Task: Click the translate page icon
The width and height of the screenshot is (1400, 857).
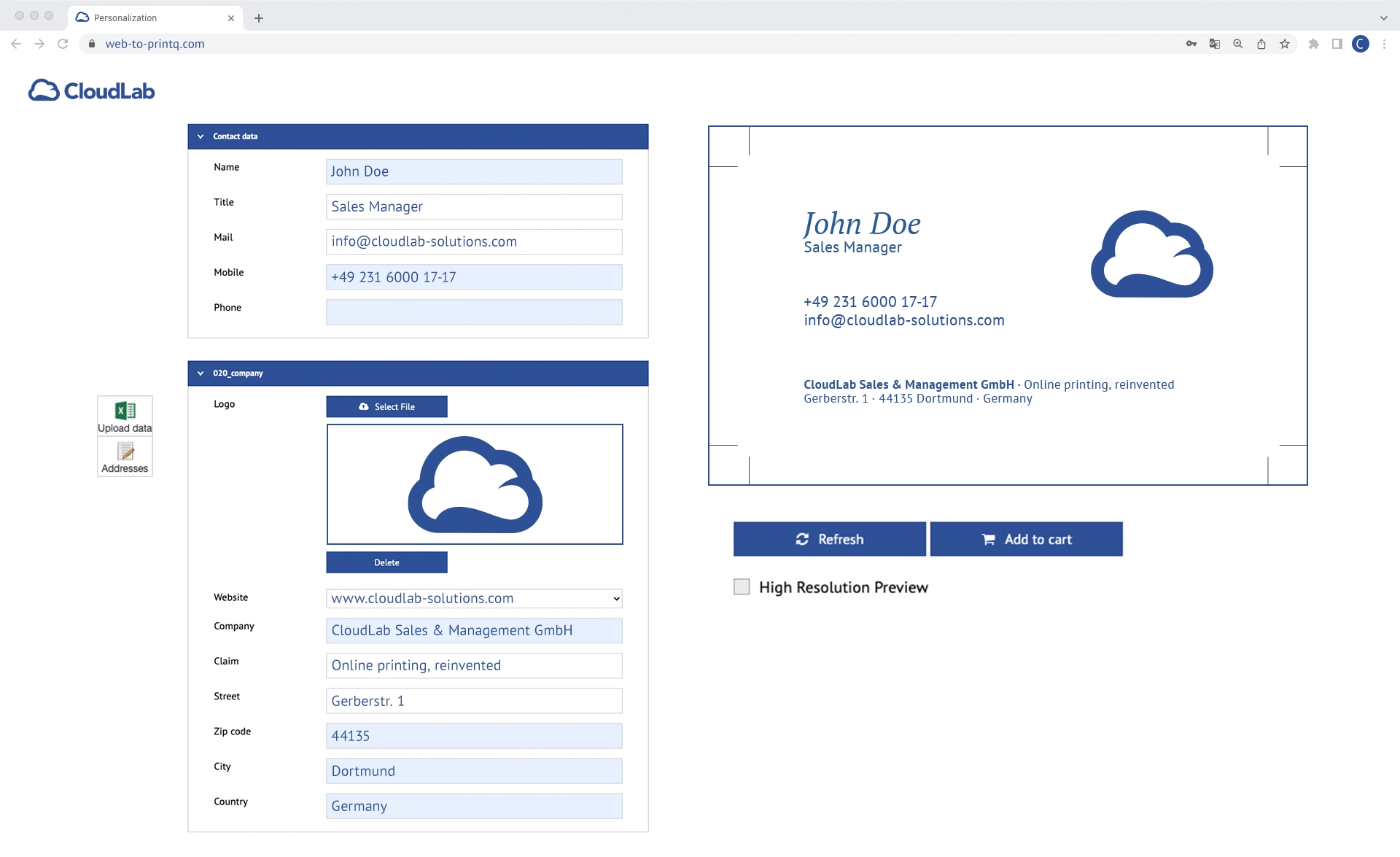Action: coord(1215,44)
